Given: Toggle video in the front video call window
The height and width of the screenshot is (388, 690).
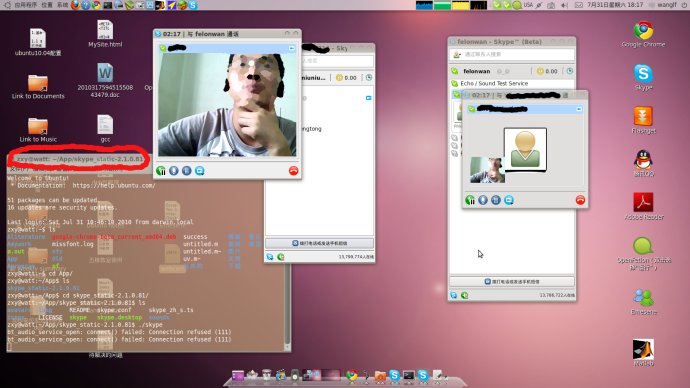Looking at the screenshot, I should [199, 171].
